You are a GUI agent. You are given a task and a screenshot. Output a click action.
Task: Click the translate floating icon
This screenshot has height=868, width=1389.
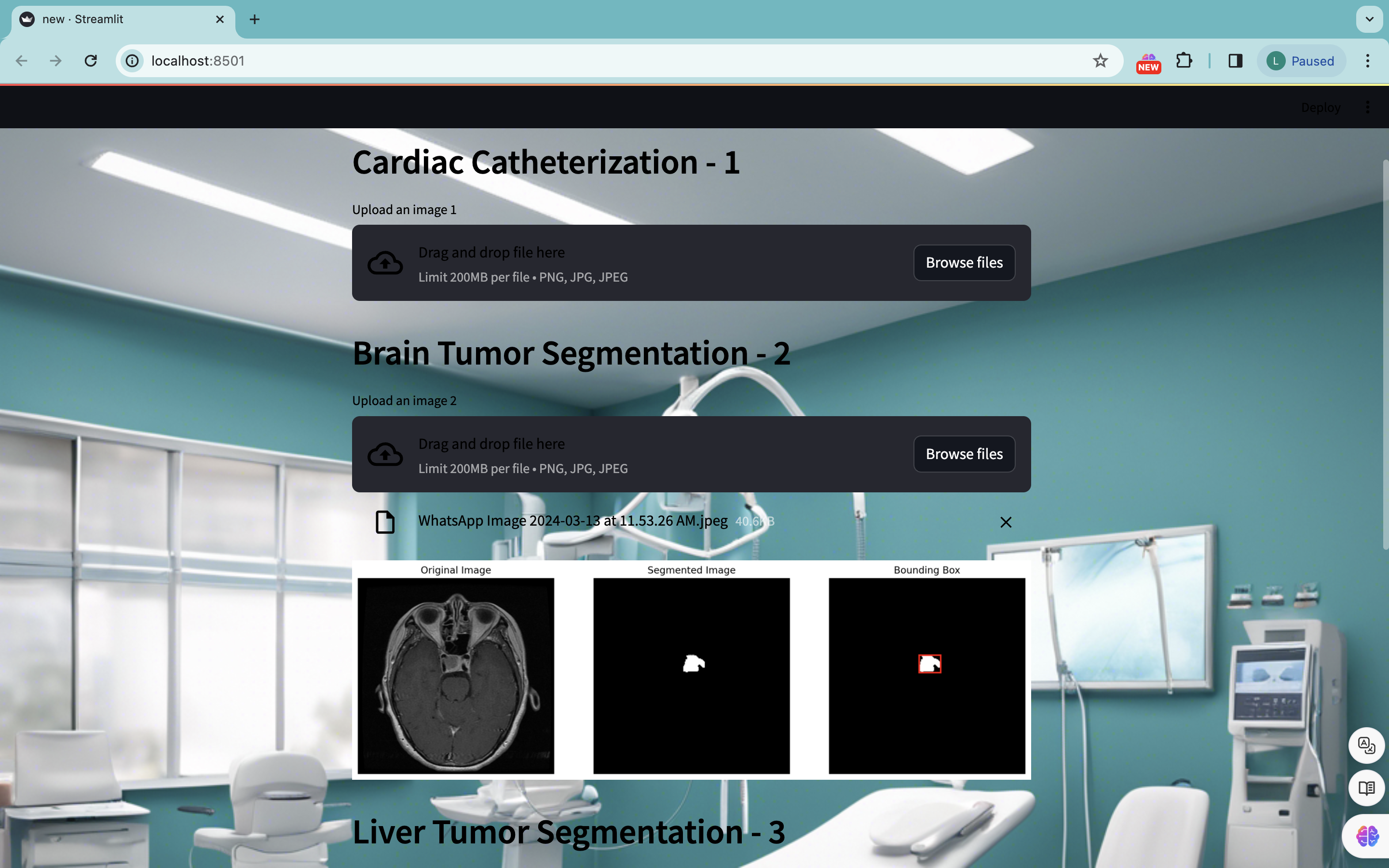click(x=1367, y=745)
